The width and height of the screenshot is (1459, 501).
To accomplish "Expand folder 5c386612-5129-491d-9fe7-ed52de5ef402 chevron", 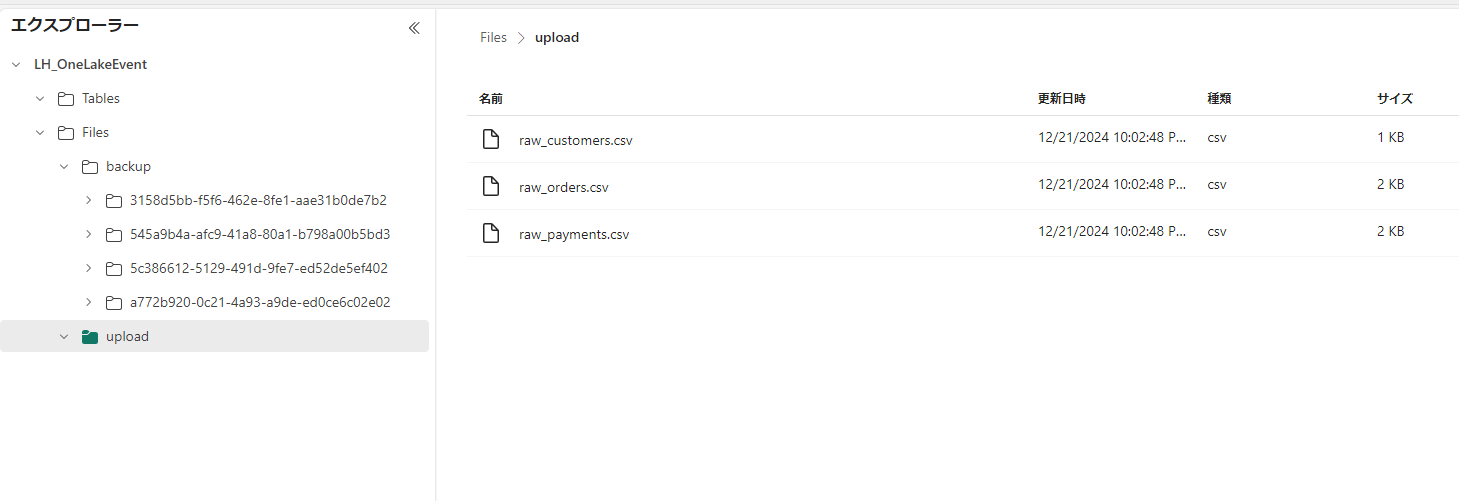I will 88,269.
